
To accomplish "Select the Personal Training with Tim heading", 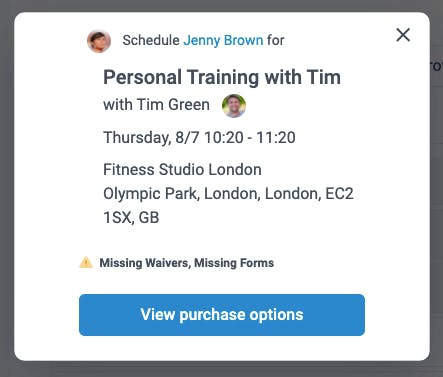I will pos(222,77).
